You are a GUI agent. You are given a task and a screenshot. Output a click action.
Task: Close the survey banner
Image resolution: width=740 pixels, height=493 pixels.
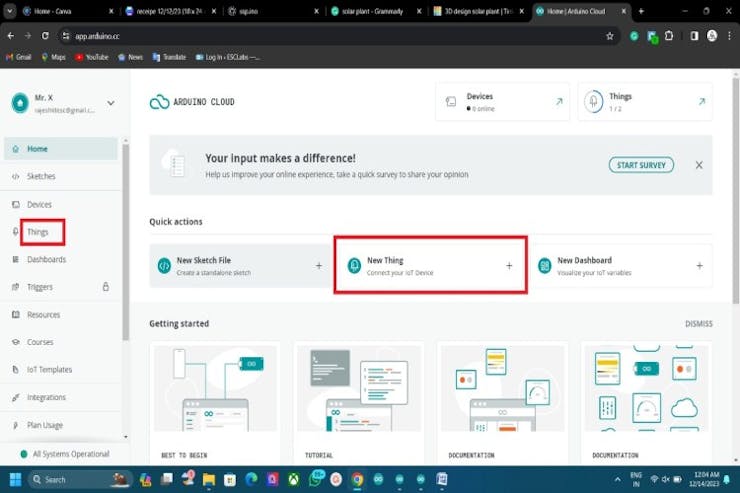pyautogui.click(x=699, y=165)
